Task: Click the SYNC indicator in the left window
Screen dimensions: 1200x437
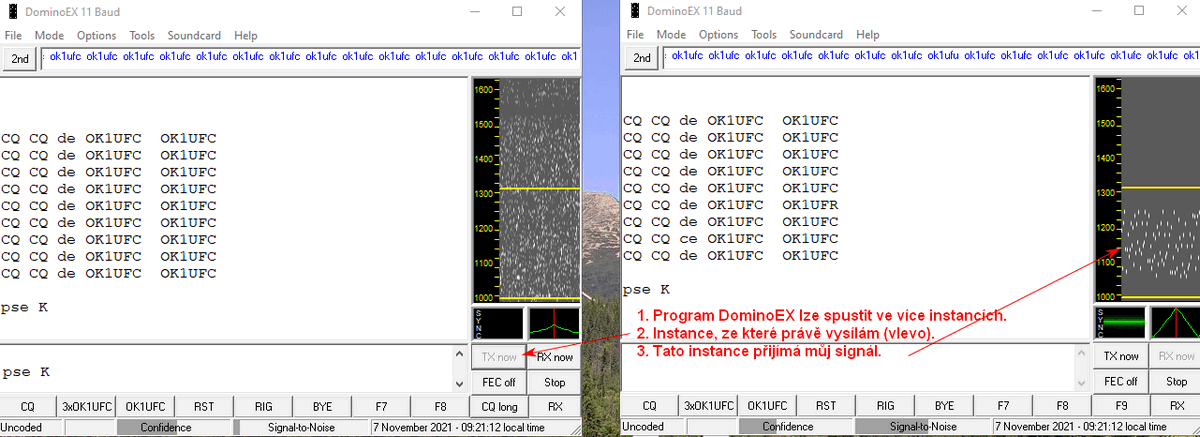Action: point(497,323)
